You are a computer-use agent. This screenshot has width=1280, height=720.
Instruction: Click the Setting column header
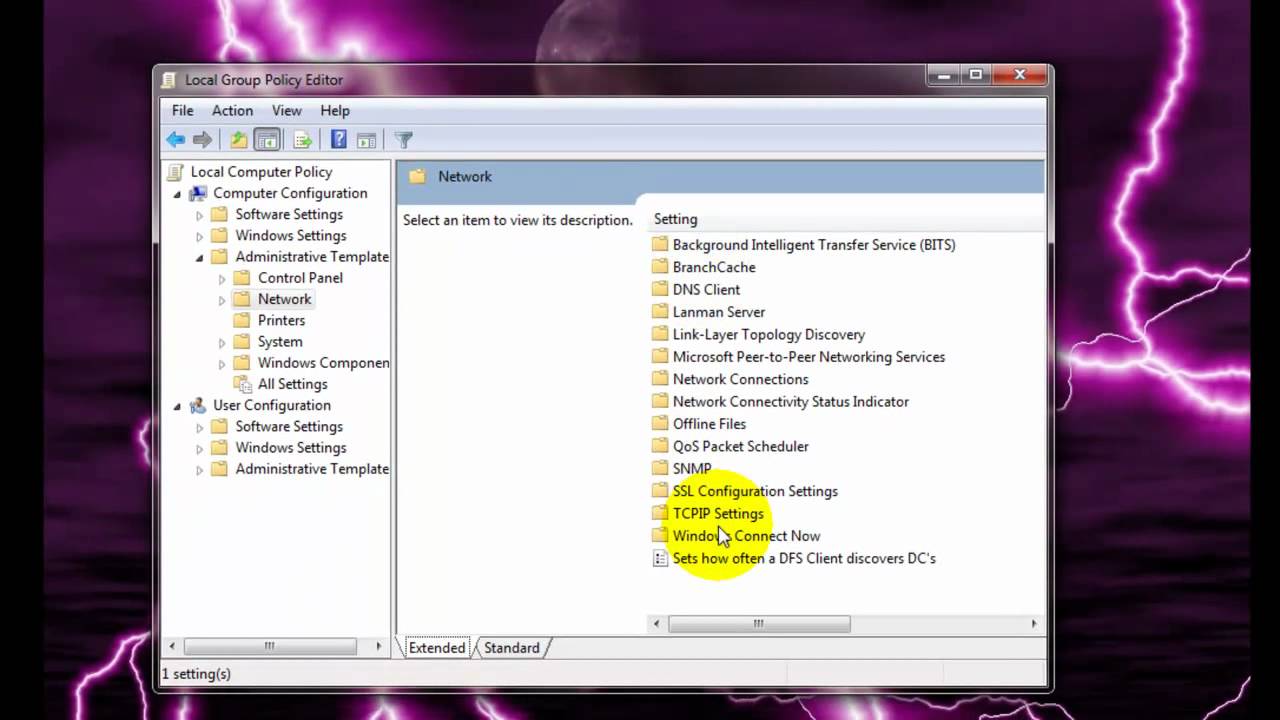coord(675,219)
